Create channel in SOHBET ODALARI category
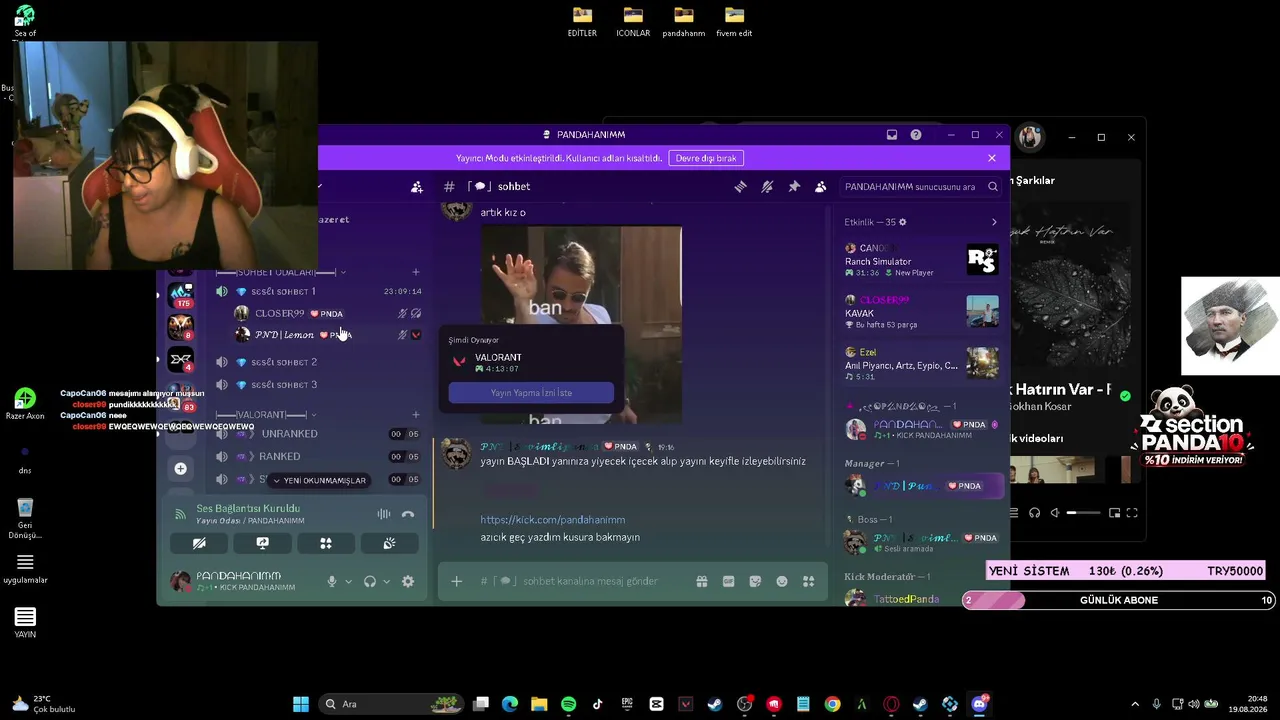 tap(416, 272)
